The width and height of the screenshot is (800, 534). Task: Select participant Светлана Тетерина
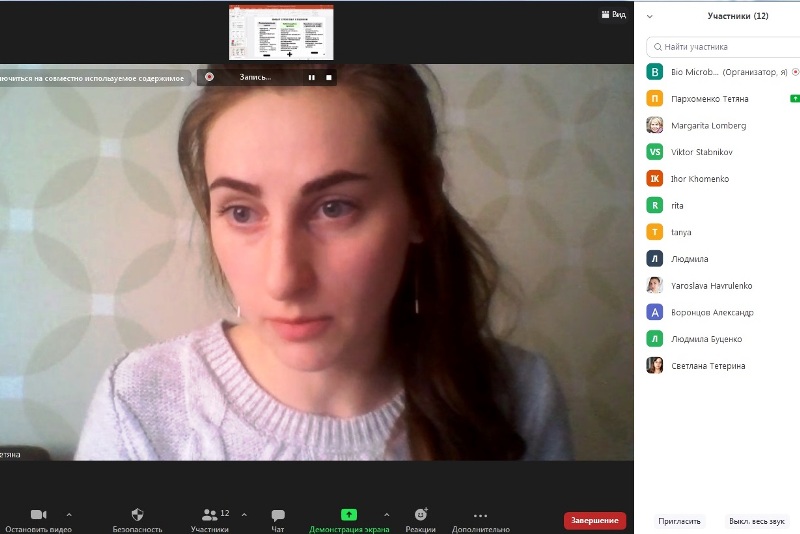723,365
